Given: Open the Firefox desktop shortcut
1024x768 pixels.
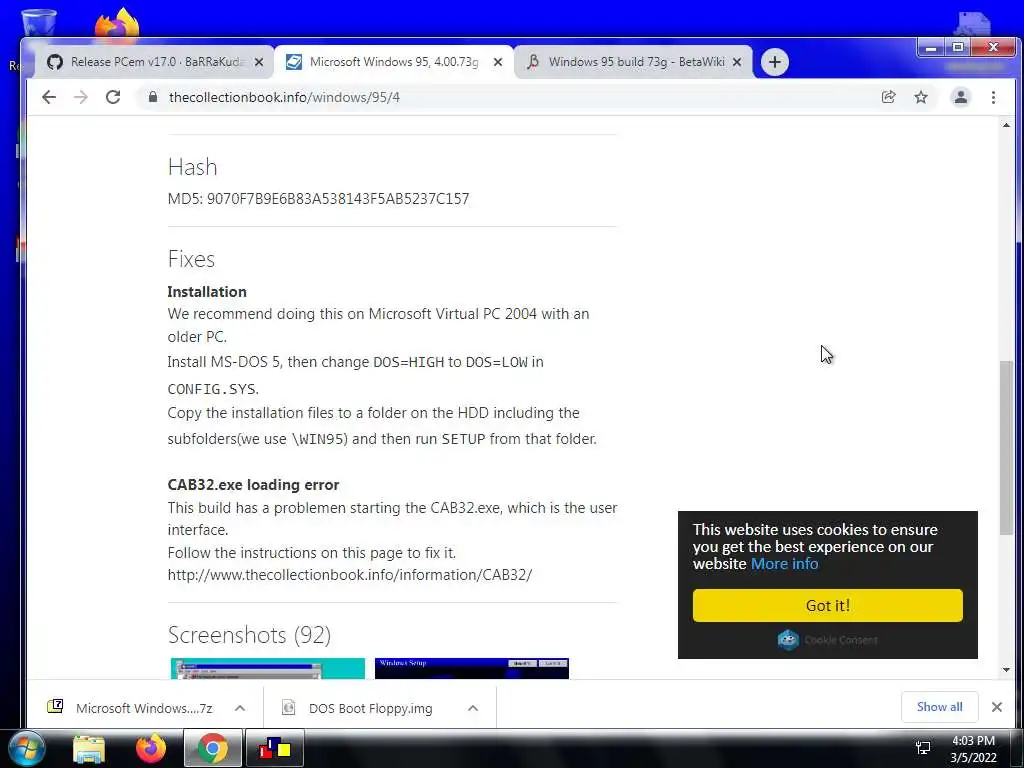Looking at the screenshot, I should [117, 22].
